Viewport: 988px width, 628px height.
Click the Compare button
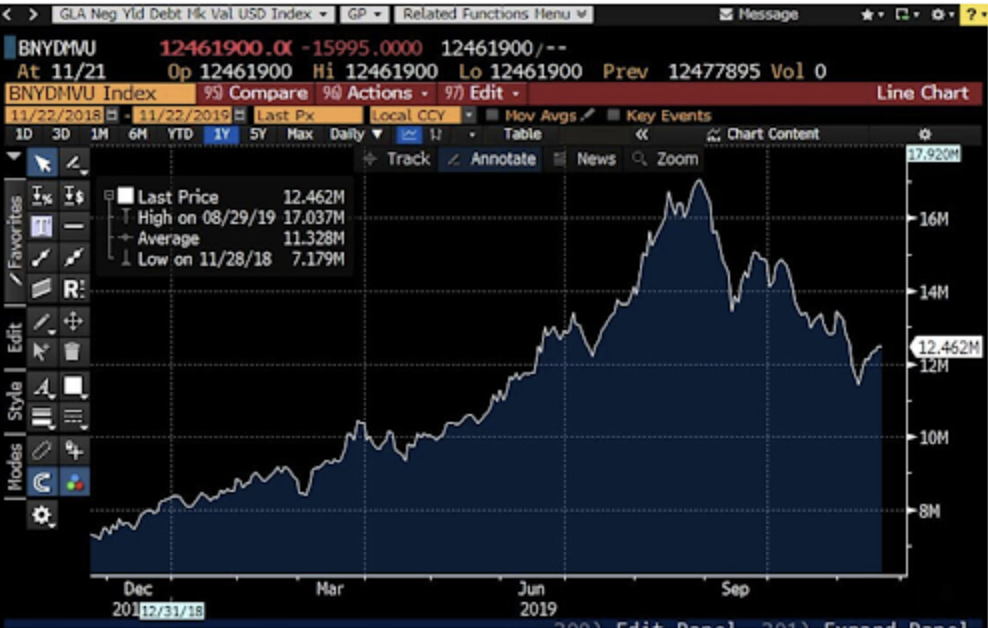(x=255, y=93)
